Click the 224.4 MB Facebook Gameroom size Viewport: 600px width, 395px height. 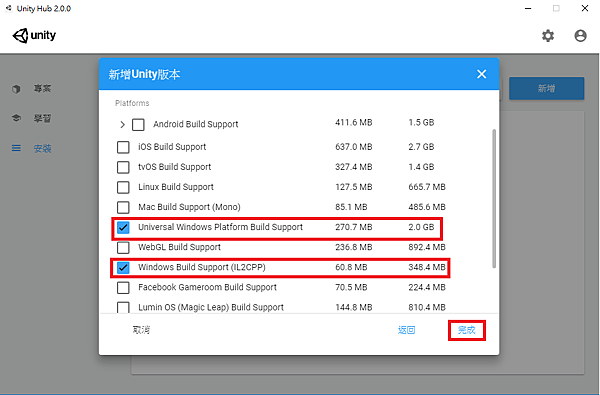(x=427, y=287)
